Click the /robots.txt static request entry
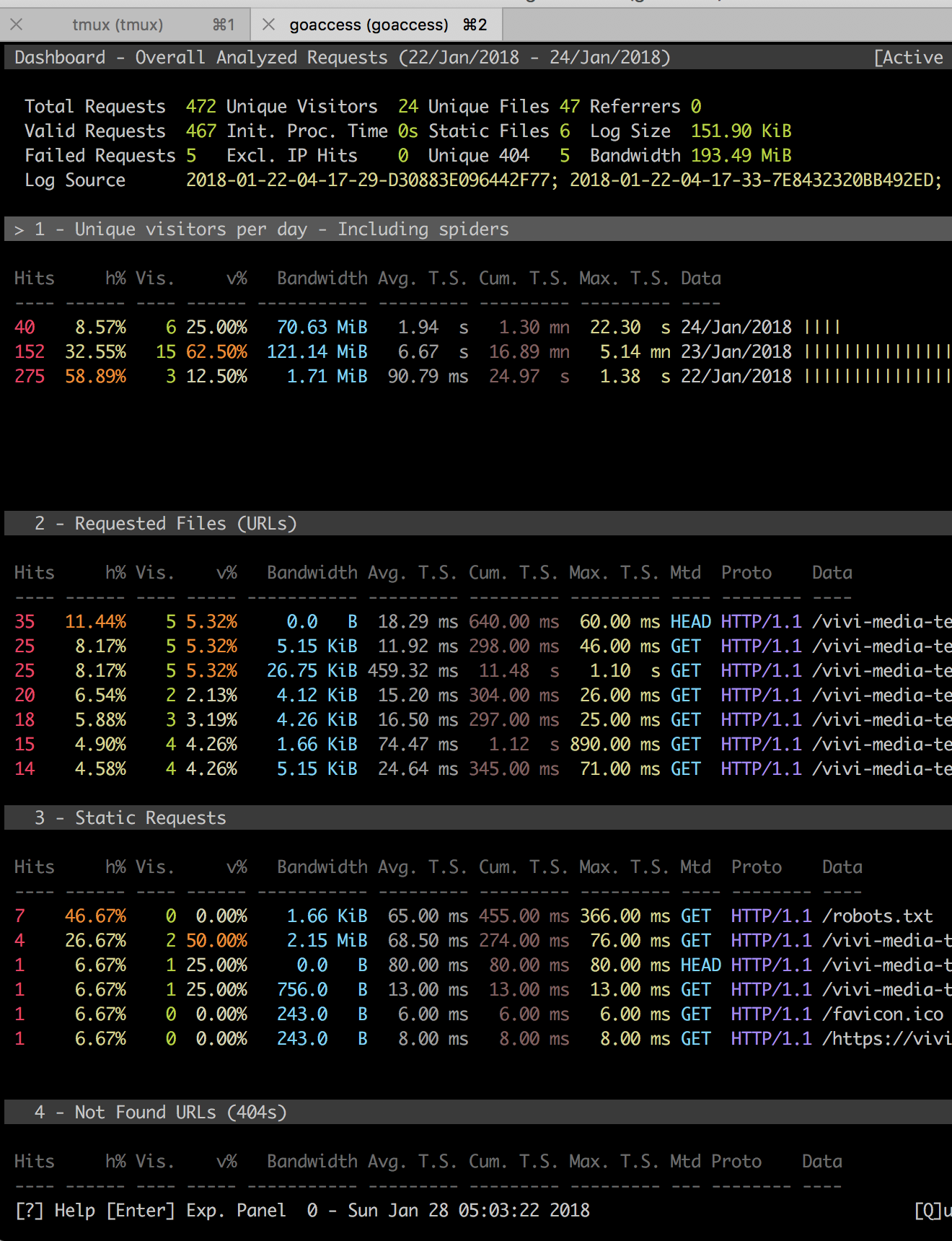 coord(877,916)
